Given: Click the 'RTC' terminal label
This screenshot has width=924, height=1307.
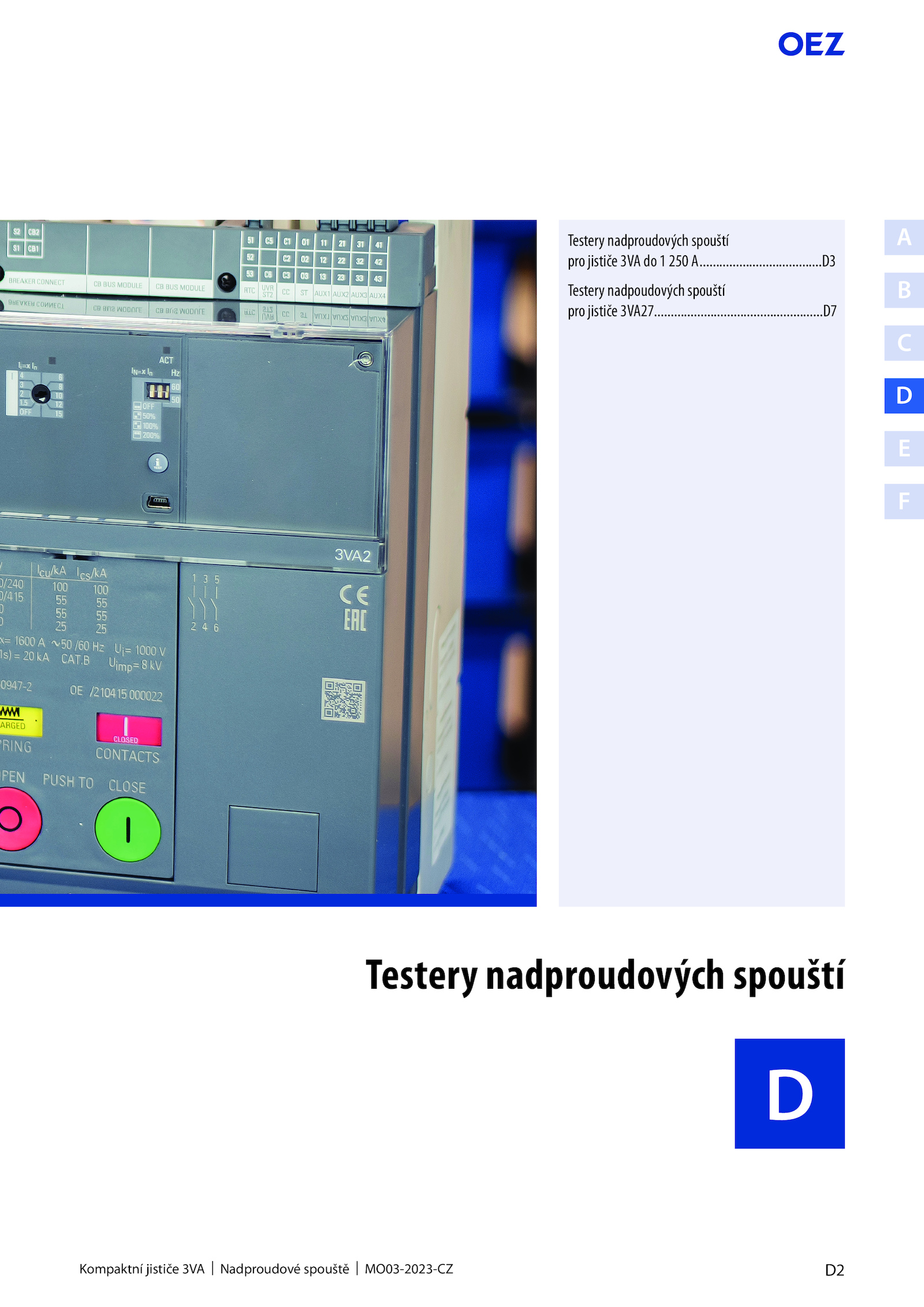Looking at the screenshot, I should click(x=249, y=291).
